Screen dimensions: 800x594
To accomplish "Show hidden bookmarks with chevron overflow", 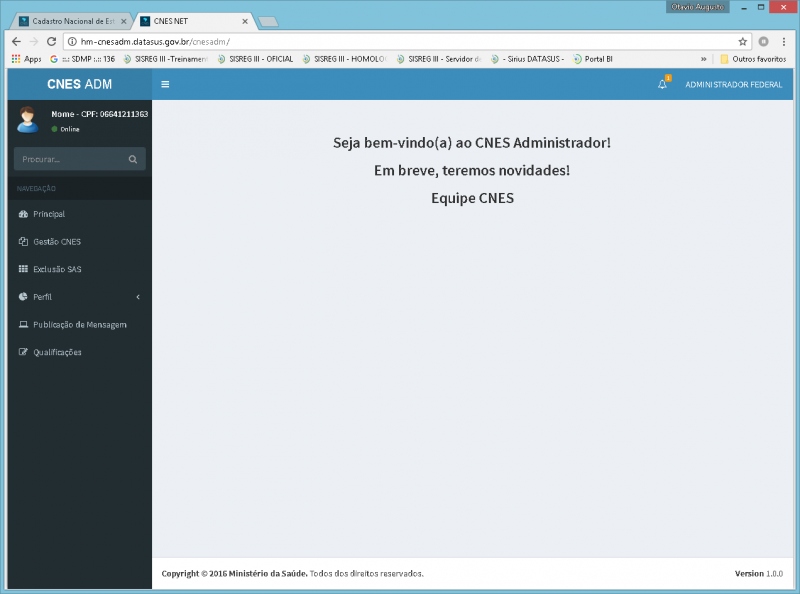I will (704, 59).
